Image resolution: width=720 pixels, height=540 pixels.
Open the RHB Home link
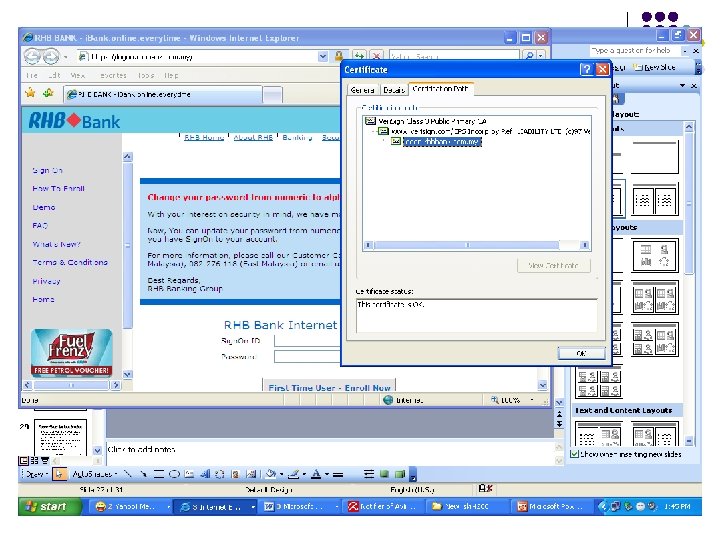[x=204, y=137]
